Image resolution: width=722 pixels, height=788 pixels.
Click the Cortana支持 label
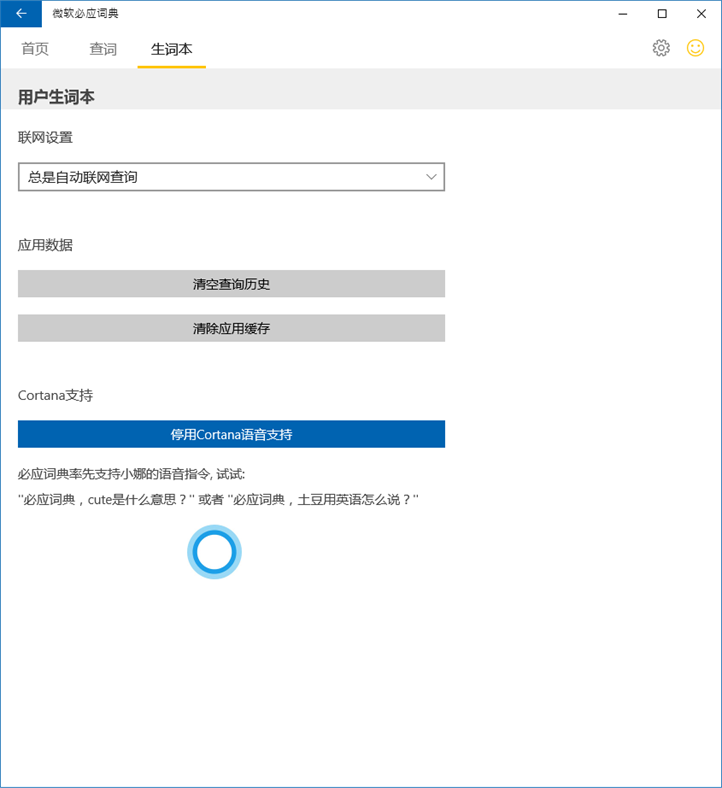[x=55, y=396]
